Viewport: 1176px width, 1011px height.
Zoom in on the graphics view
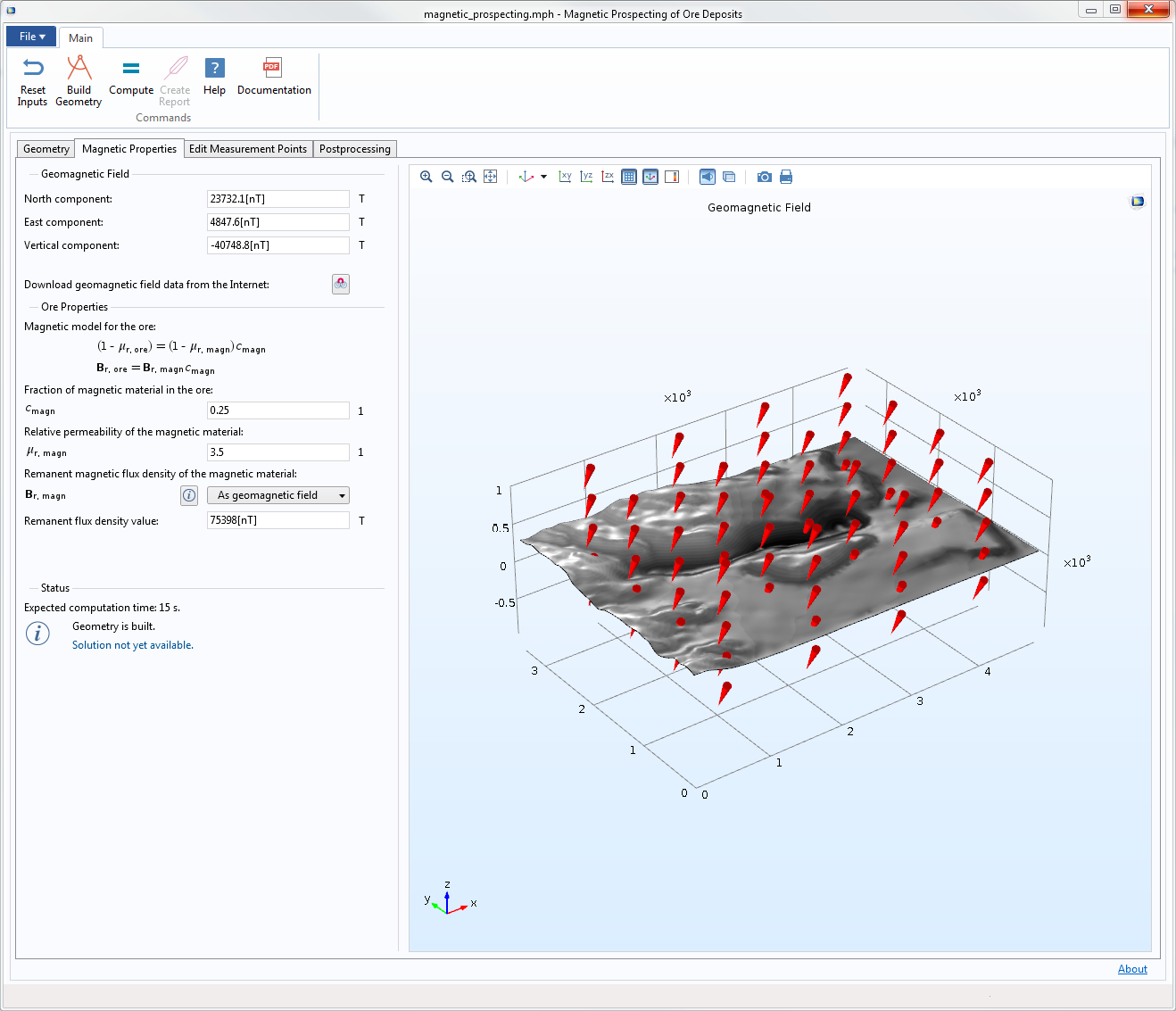427,177
